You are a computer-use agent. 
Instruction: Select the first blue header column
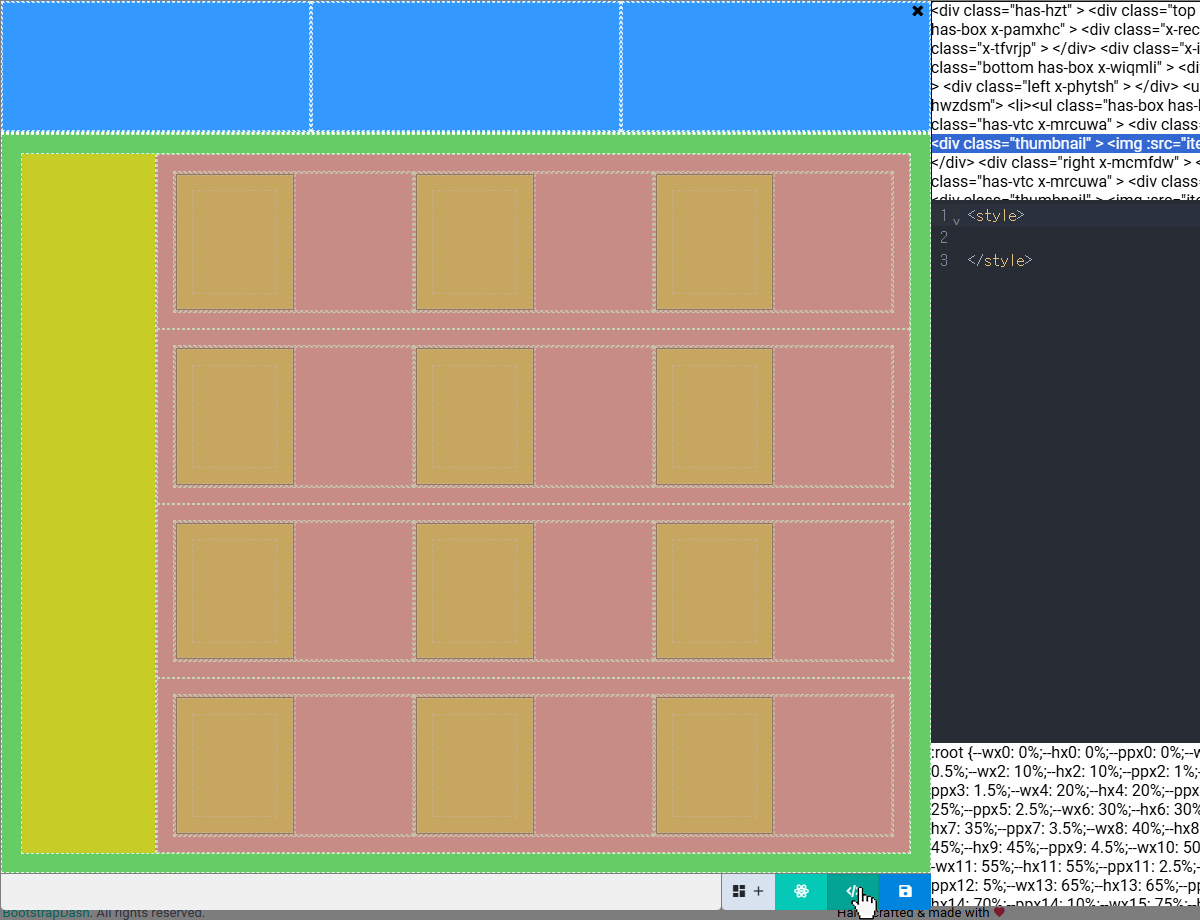[156, 66]
